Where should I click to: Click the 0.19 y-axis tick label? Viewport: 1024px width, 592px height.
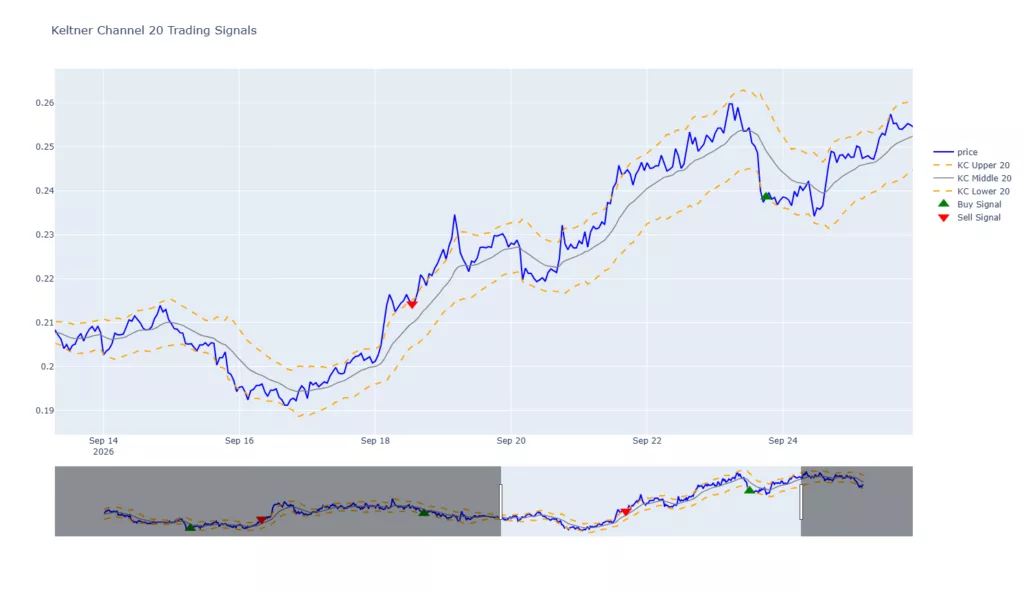point(45,410)
